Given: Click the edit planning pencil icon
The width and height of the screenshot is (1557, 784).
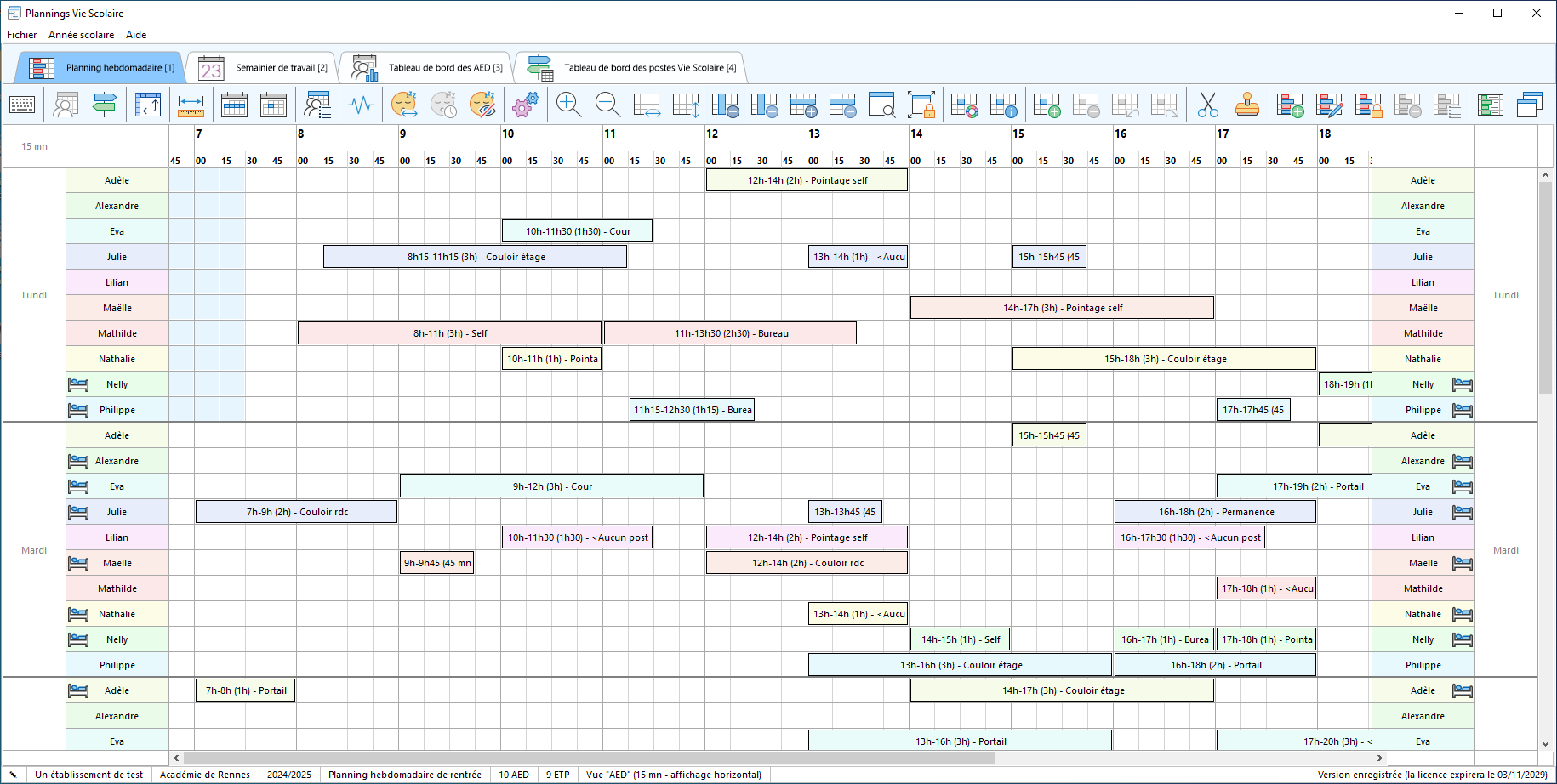Looking at the screenshot, I should 1329,105.
